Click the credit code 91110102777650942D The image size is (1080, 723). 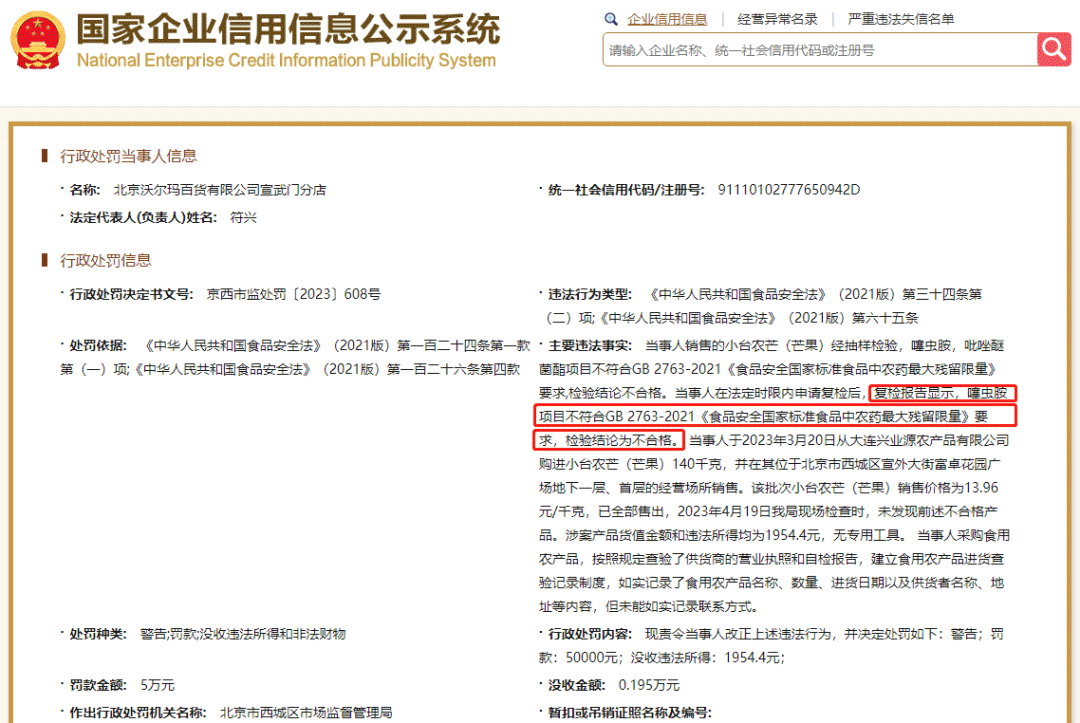click(x=789, y=190)
